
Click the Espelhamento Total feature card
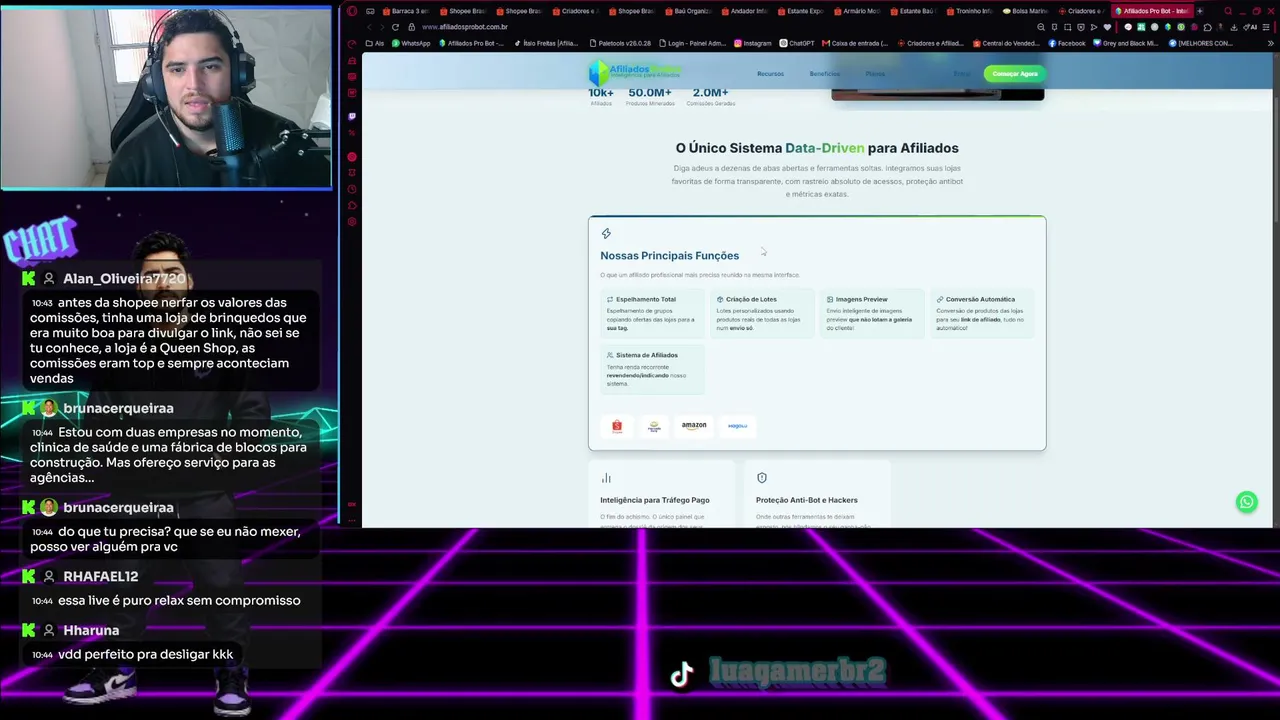pos(652,315)
